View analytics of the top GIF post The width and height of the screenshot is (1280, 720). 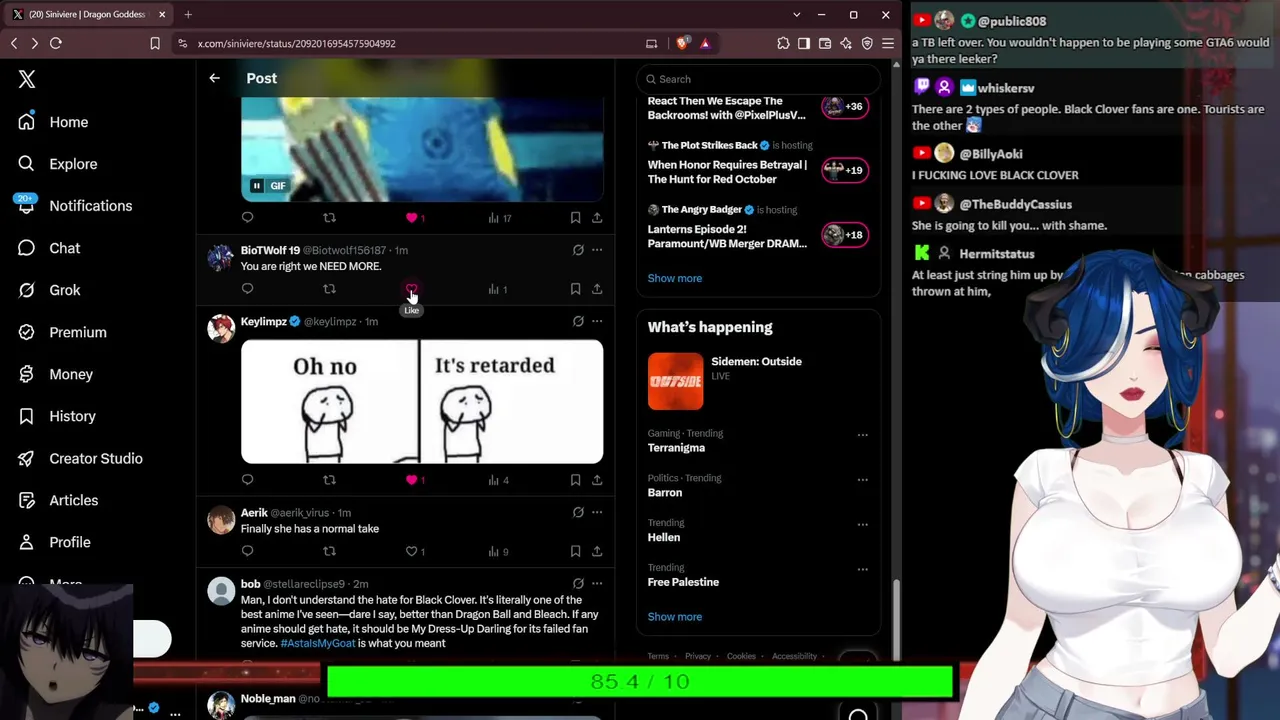[499, 217]
